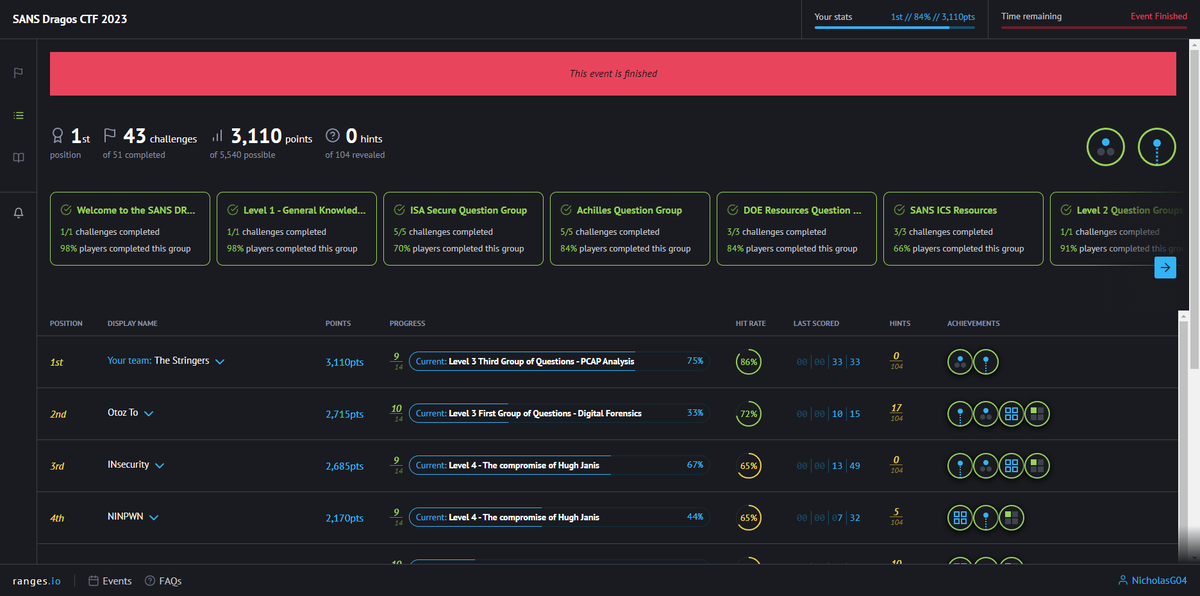Screen dimensions: 1200x596
Task: Open Level 1 - General Knowled... group card
Action: click(297, 229)
